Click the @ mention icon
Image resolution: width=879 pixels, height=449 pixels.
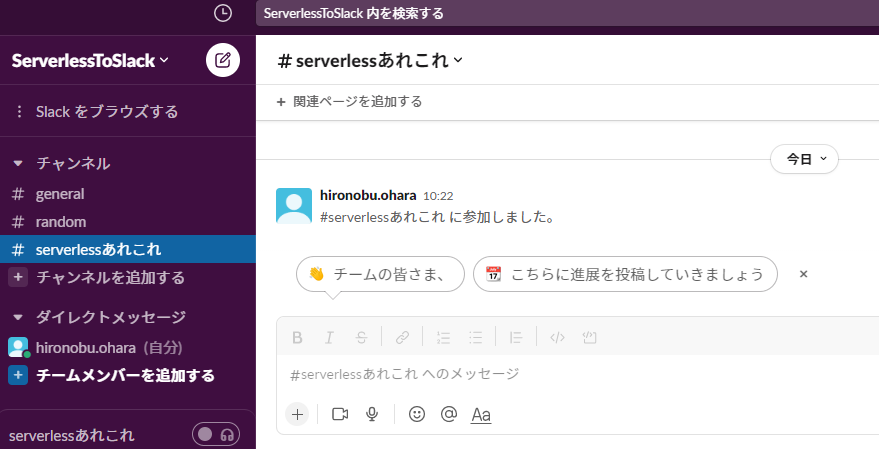pyautogui.click(x=448, y=414)
